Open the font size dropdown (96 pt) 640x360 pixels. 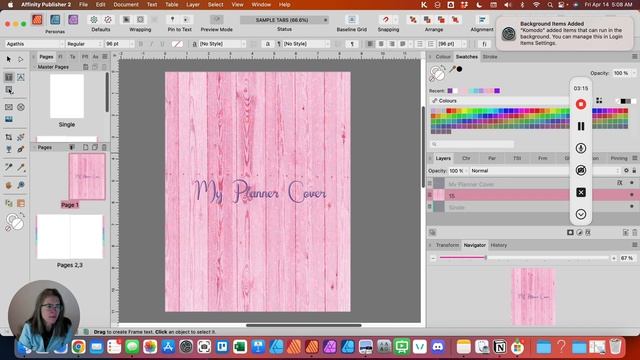point(119,44)
